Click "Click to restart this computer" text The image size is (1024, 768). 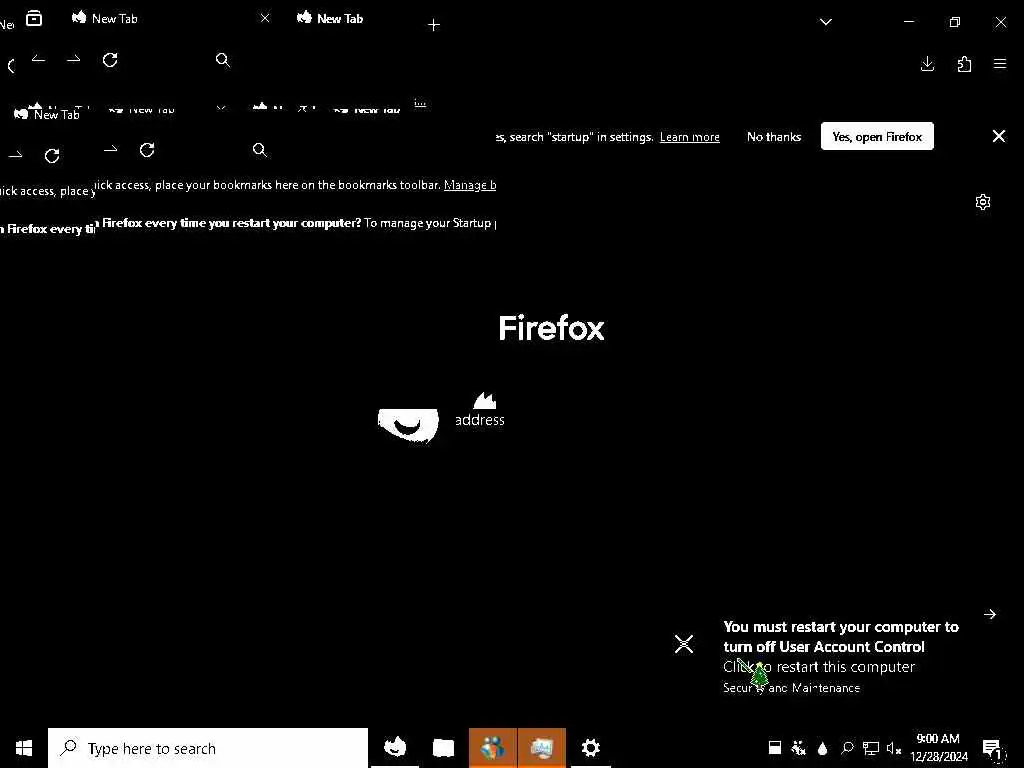pos(819,667)
